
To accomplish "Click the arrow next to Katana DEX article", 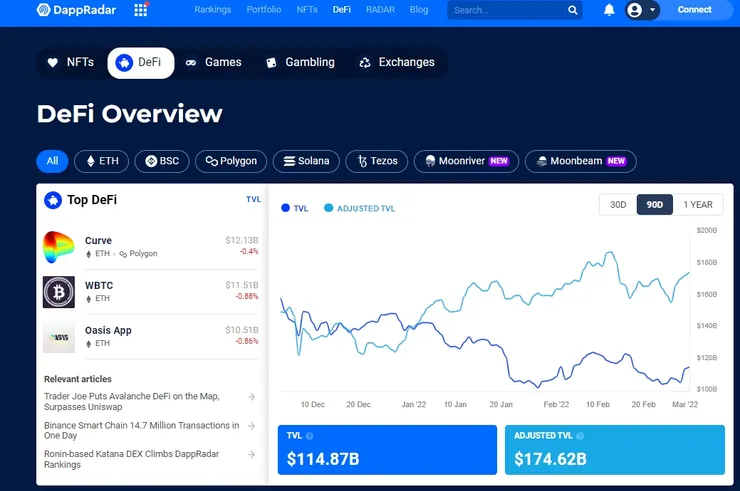I will pyautogui.click(x=252, y=455).
